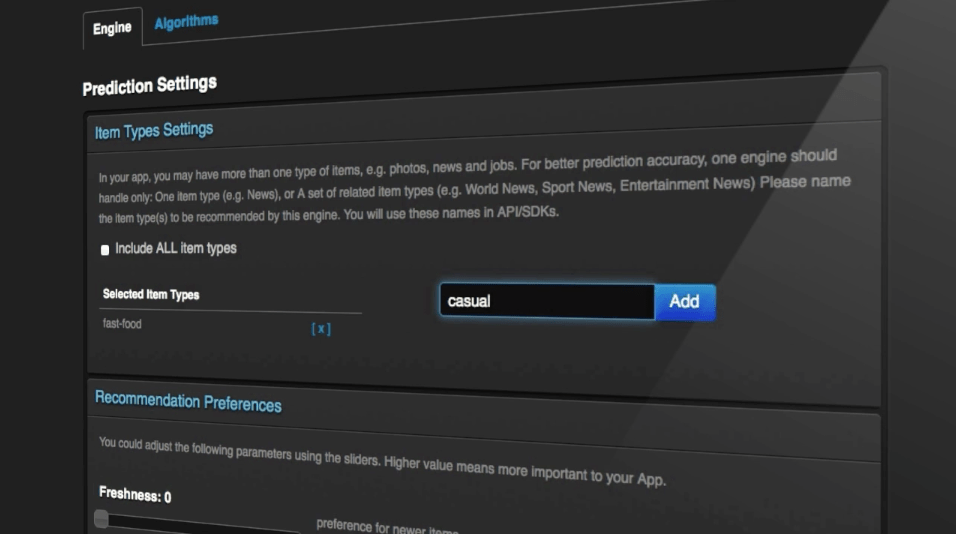Click the Add button

pos(685,302)
